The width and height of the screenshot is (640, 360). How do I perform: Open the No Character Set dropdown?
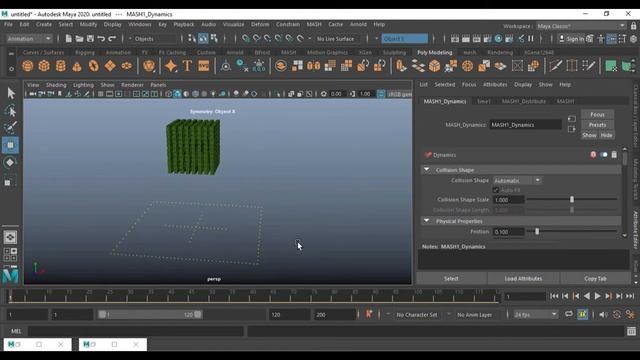coord(416,315)
